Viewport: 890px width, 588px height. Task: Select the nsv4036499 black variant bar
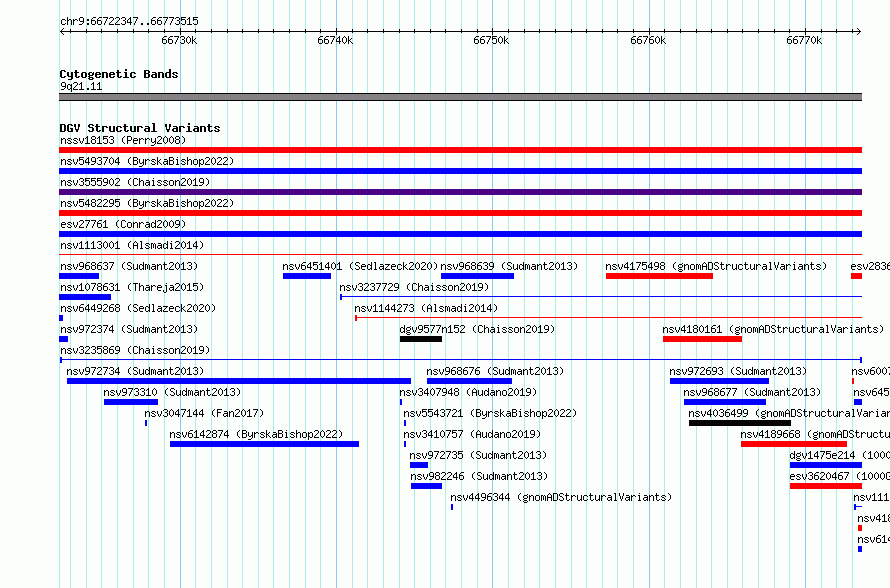[x=740, y=423]
